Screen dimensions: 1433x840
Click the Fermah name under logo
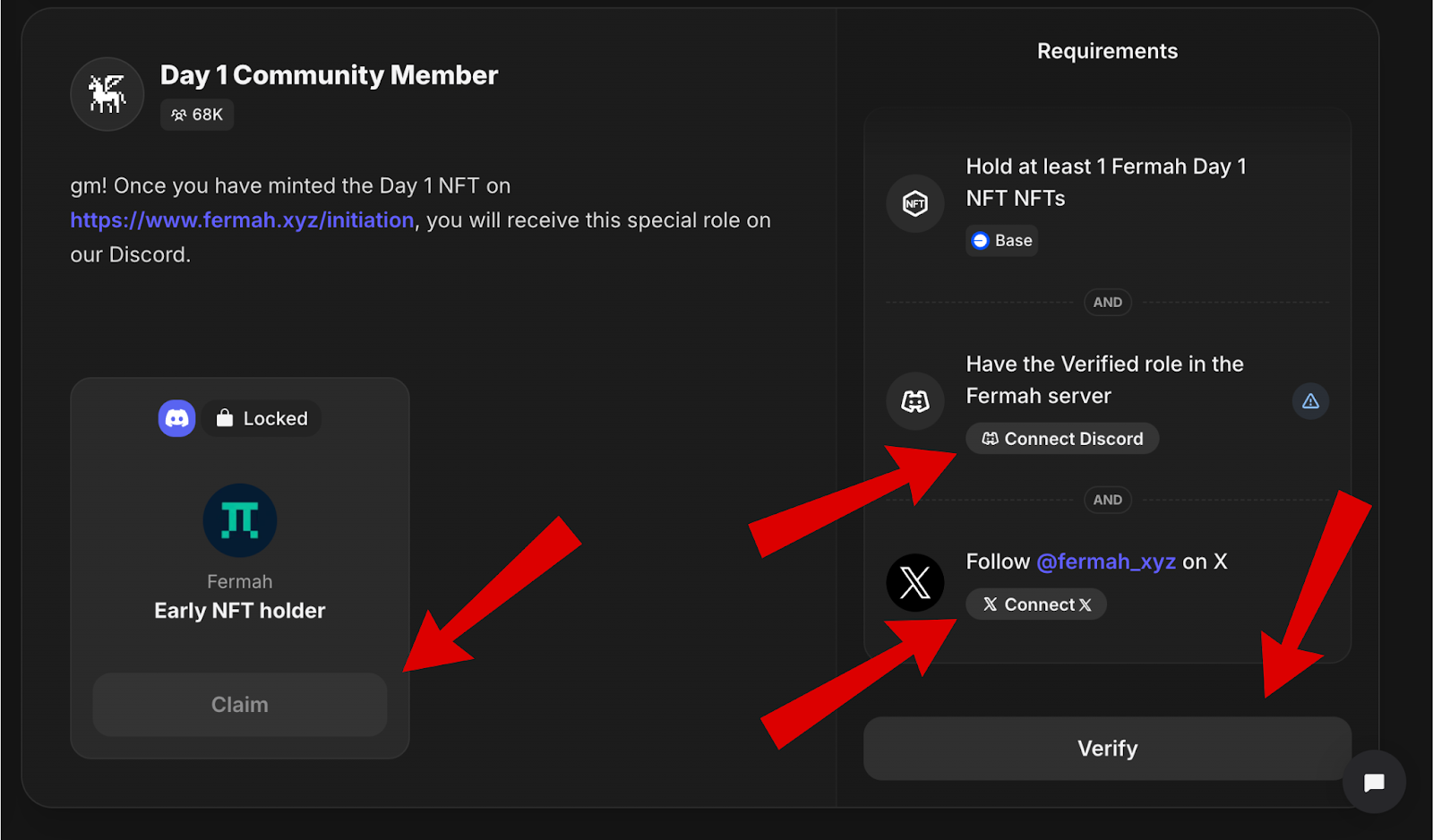point(240,582)
